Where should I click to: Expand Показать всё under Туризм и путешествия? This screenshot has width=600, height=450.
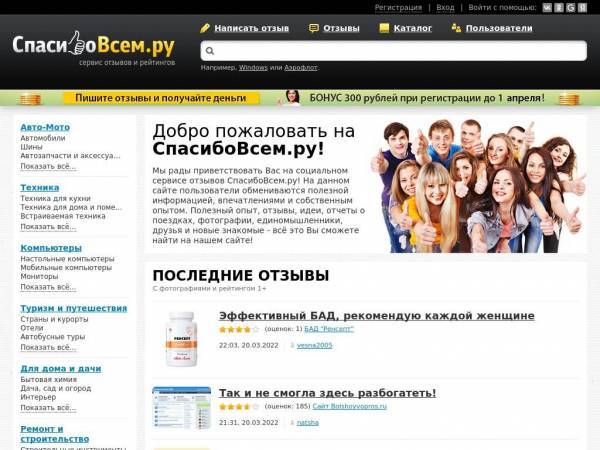(48, 348)
